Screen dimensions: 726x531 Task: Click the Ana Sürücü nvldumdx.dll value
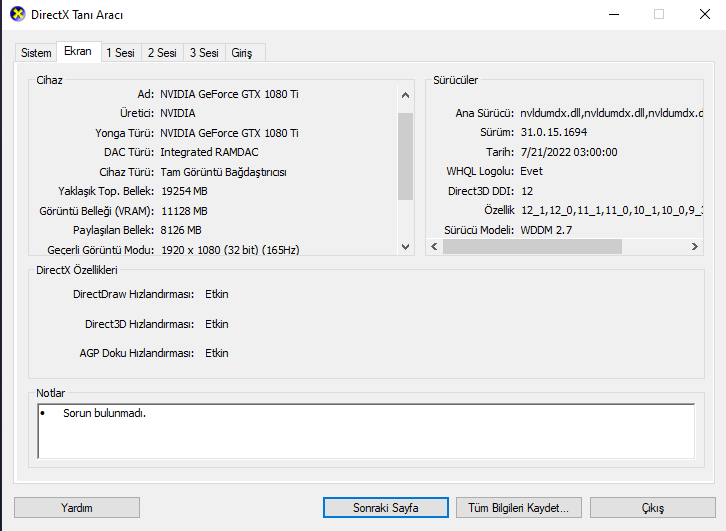coord(611,113)
